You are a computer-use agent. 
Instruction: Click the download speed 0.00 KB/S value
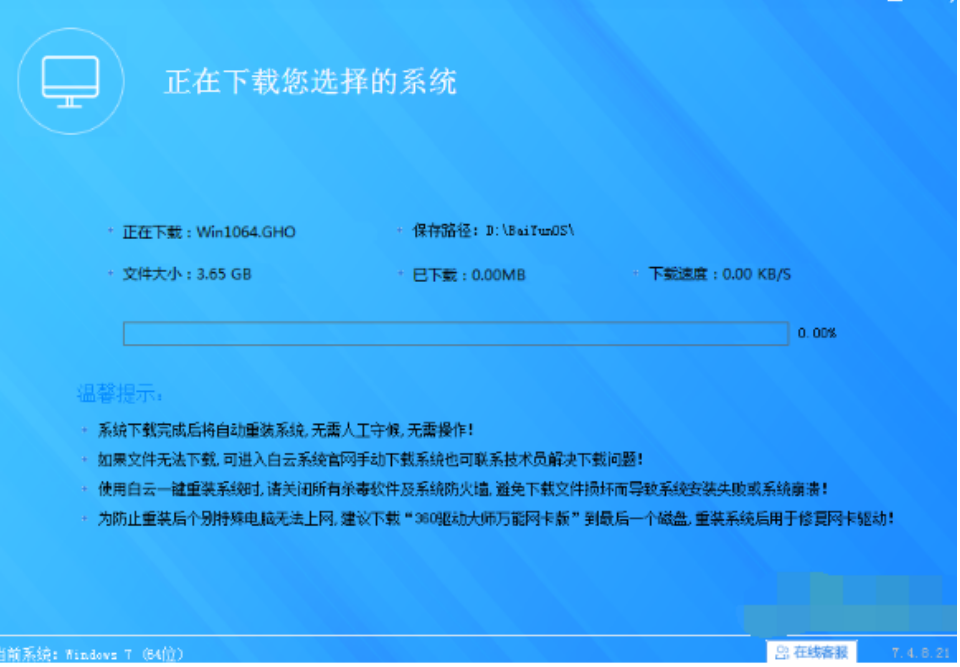(x=756, y=273)
